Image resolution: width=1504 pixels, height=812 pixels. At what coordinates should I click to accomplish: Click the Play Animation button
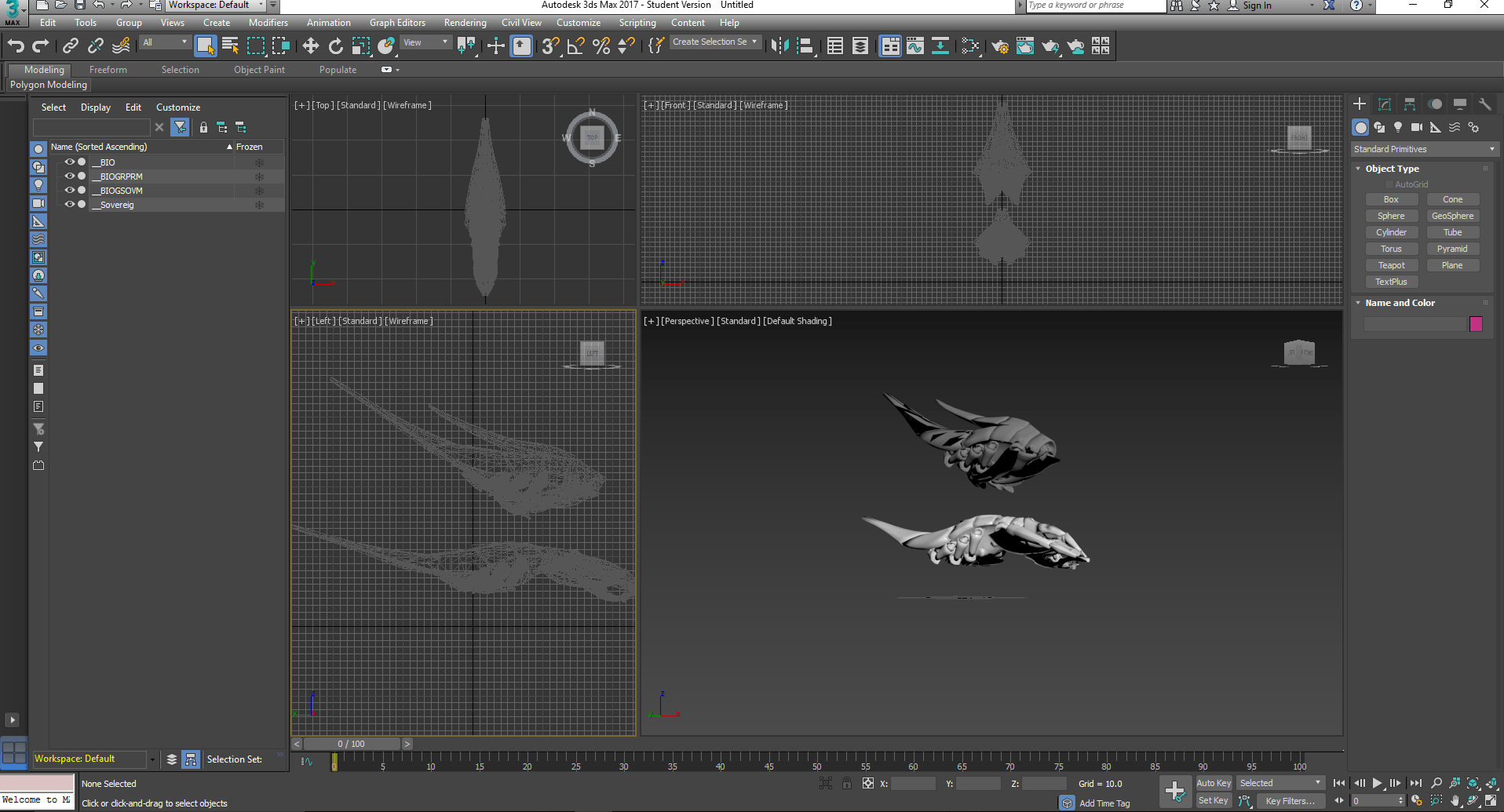1377,783
